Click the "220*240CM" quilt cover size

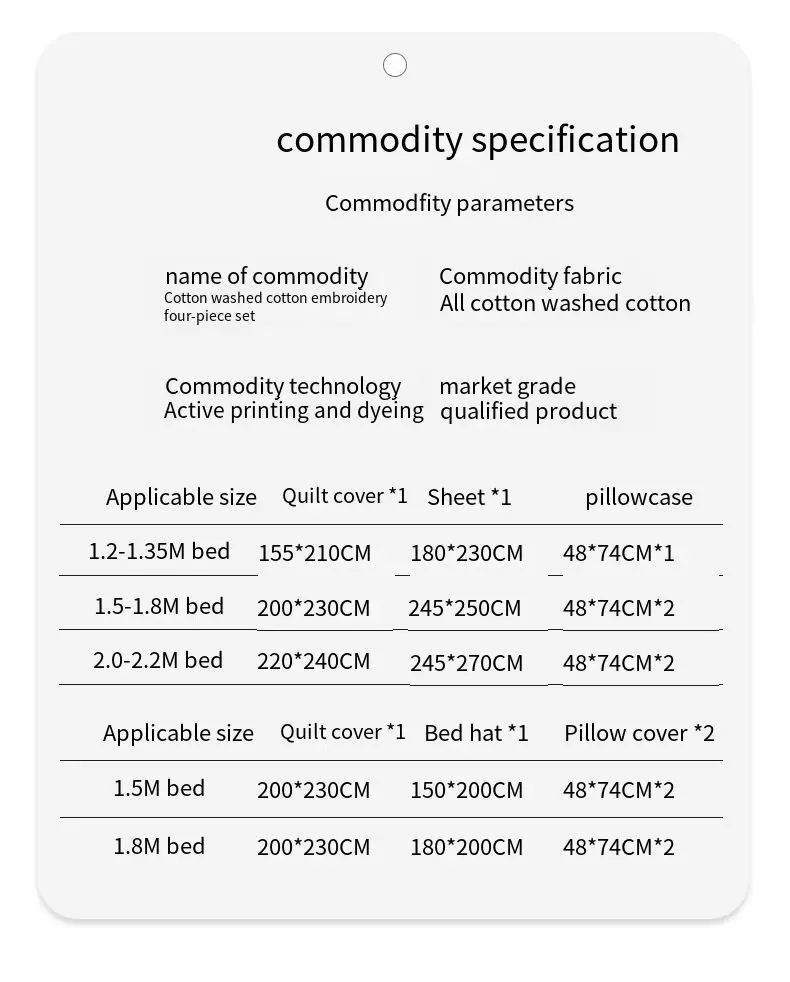pos(313,661)
